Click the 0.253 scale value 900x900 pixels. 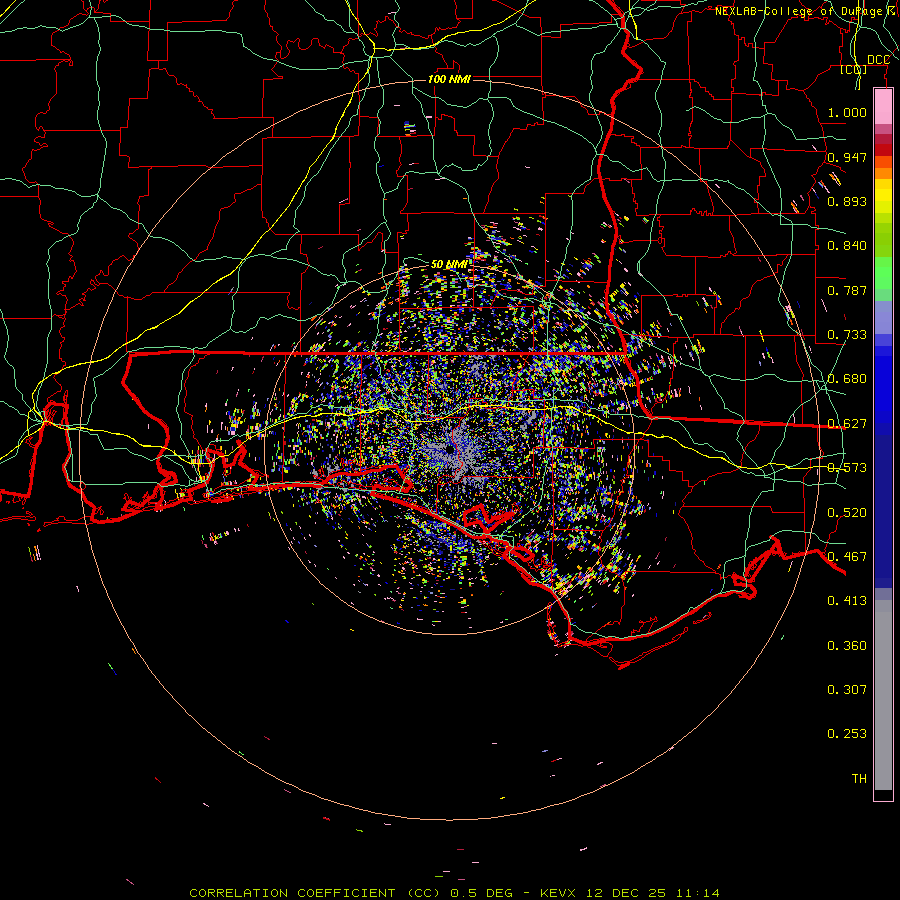tap(847, 734)
